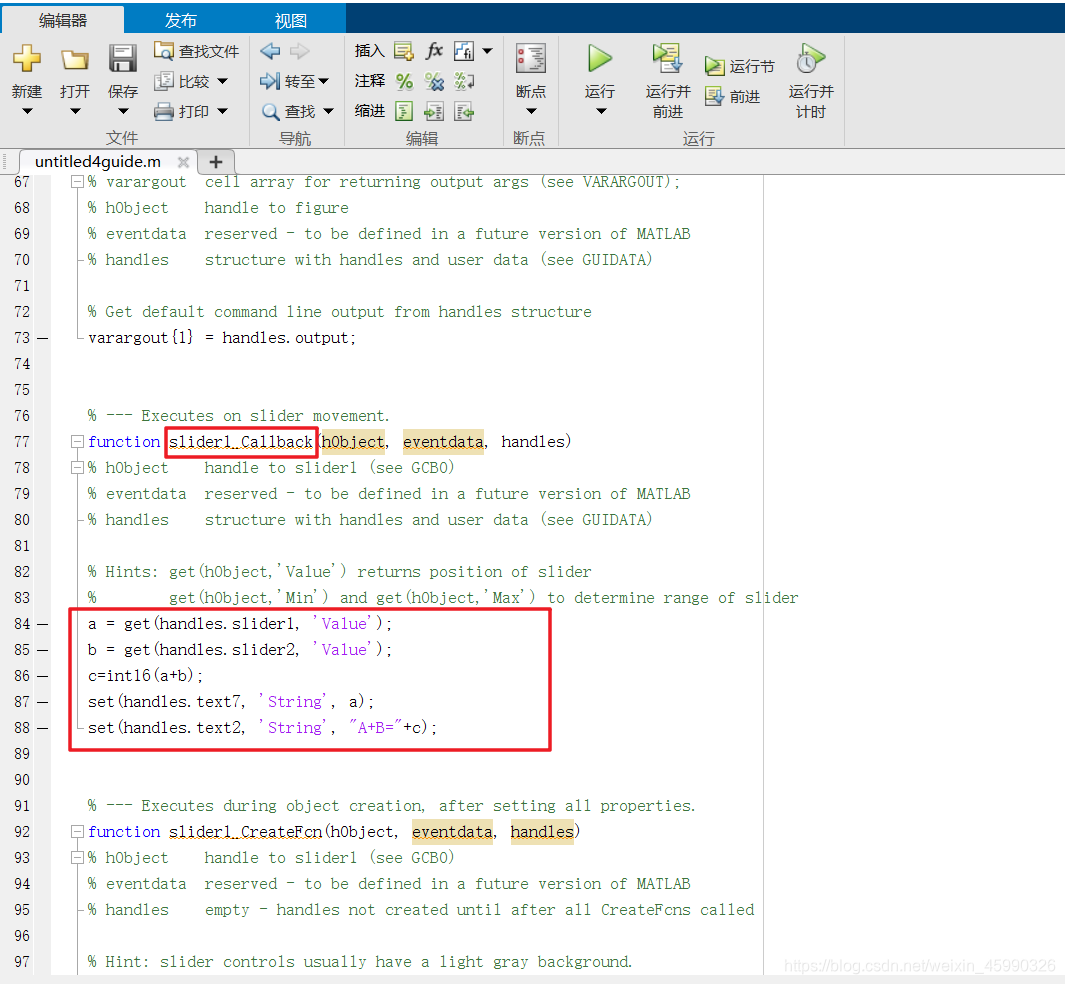The width and height of the screenshot is (1065, 984).
Task: Switch to the 发布 (Publish) tab
Action: point(181,20)
